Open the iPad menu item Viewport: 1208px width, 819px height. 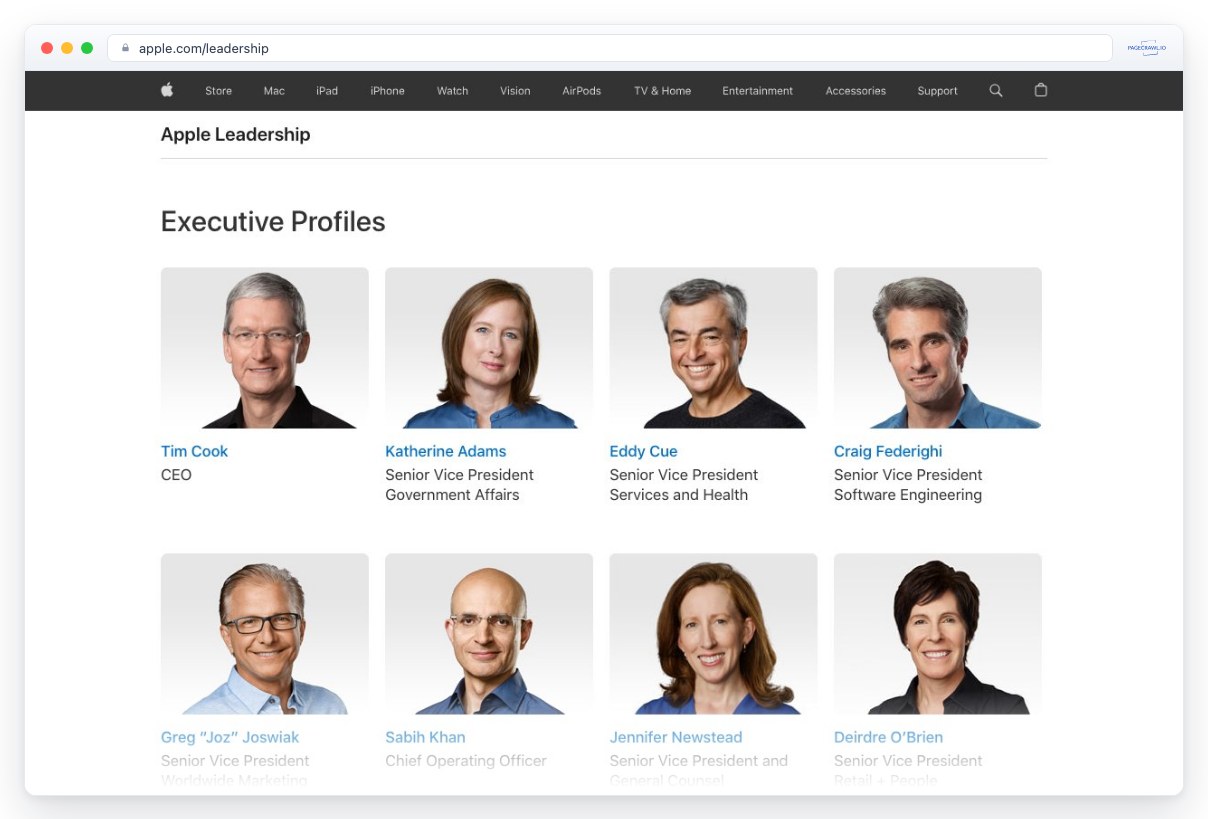click(x=327, y=91)
